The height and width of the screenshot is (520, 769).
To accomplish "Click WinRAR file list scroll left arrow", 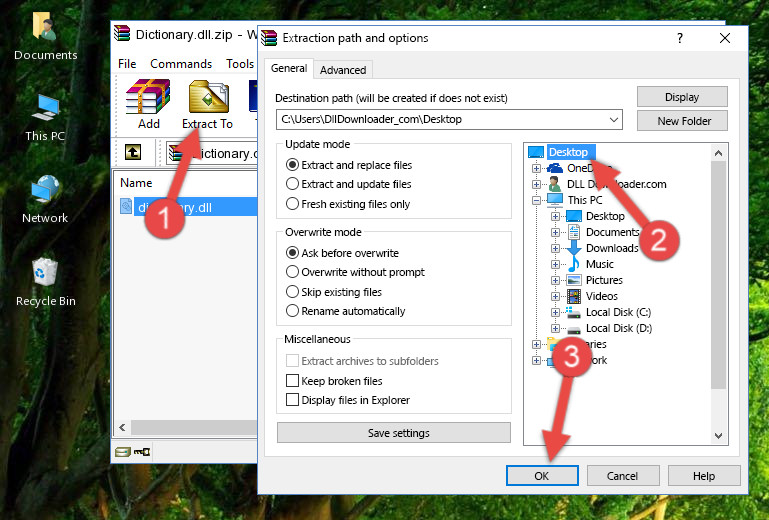I will click(123, 427).
